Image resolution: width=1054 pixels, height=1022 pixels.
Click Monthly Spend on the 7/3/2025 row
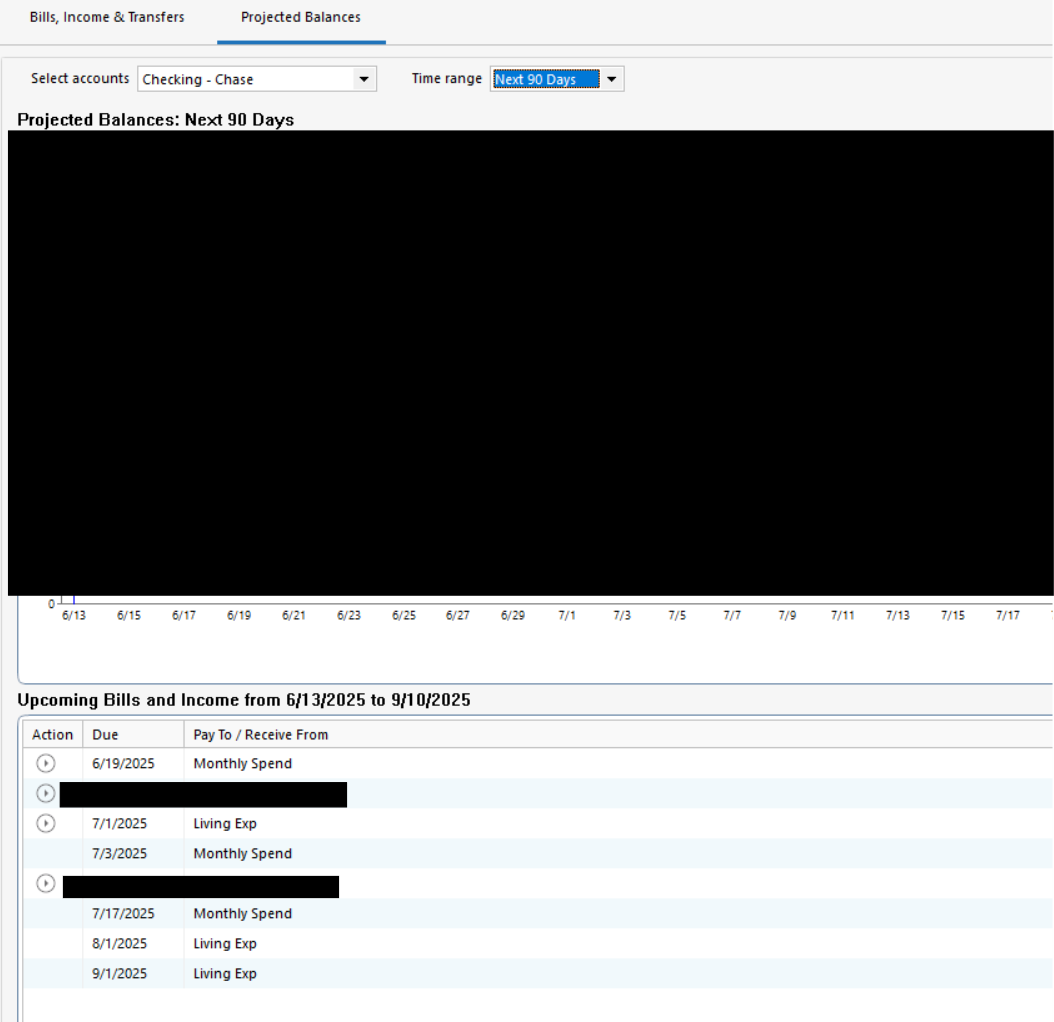click(x=243, y=854)
